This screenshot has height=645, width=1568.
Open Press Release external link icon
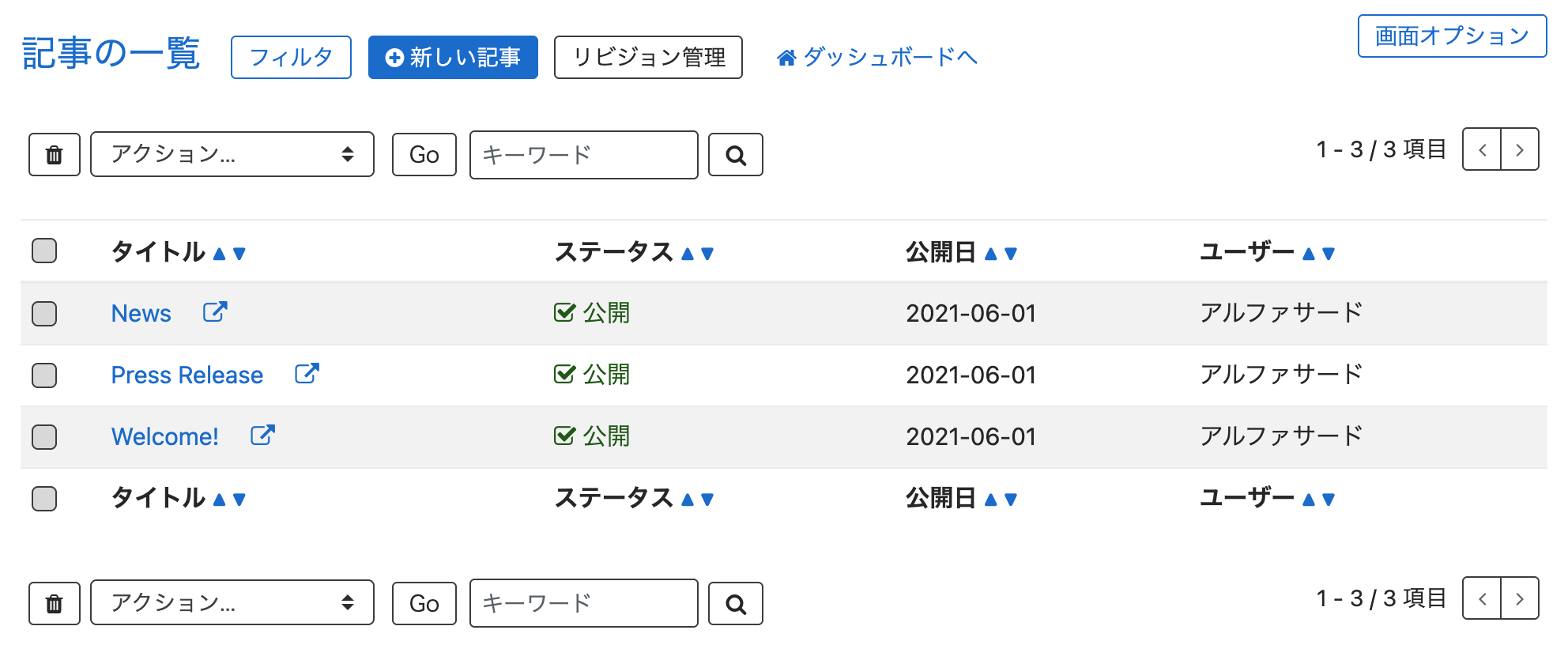(x=307, y=374)
